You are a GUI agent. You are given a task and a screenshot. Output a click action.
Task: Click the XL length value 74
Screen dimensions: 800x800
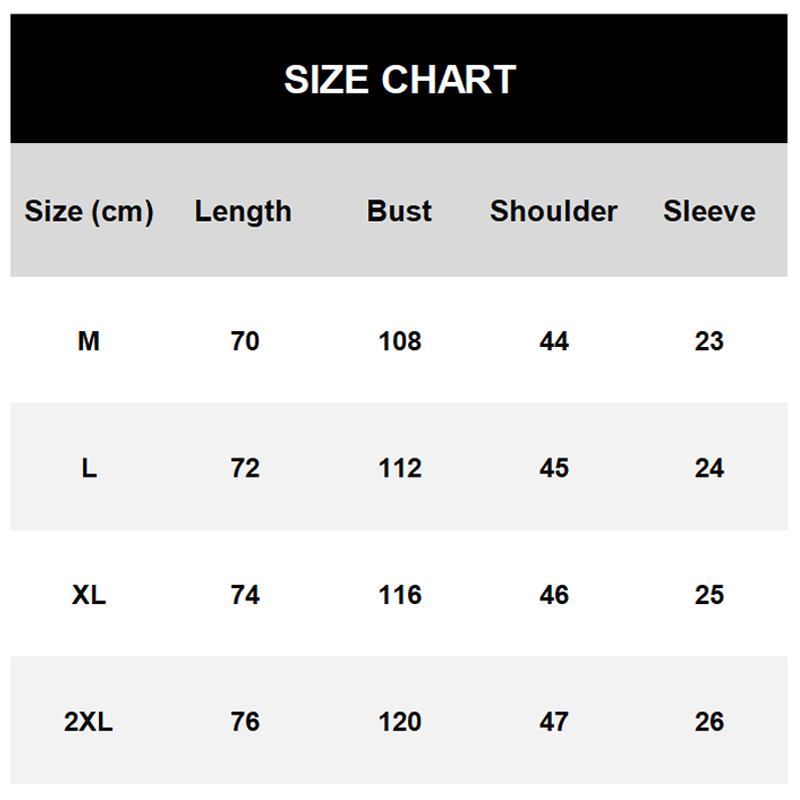click(x=245, y=595)
